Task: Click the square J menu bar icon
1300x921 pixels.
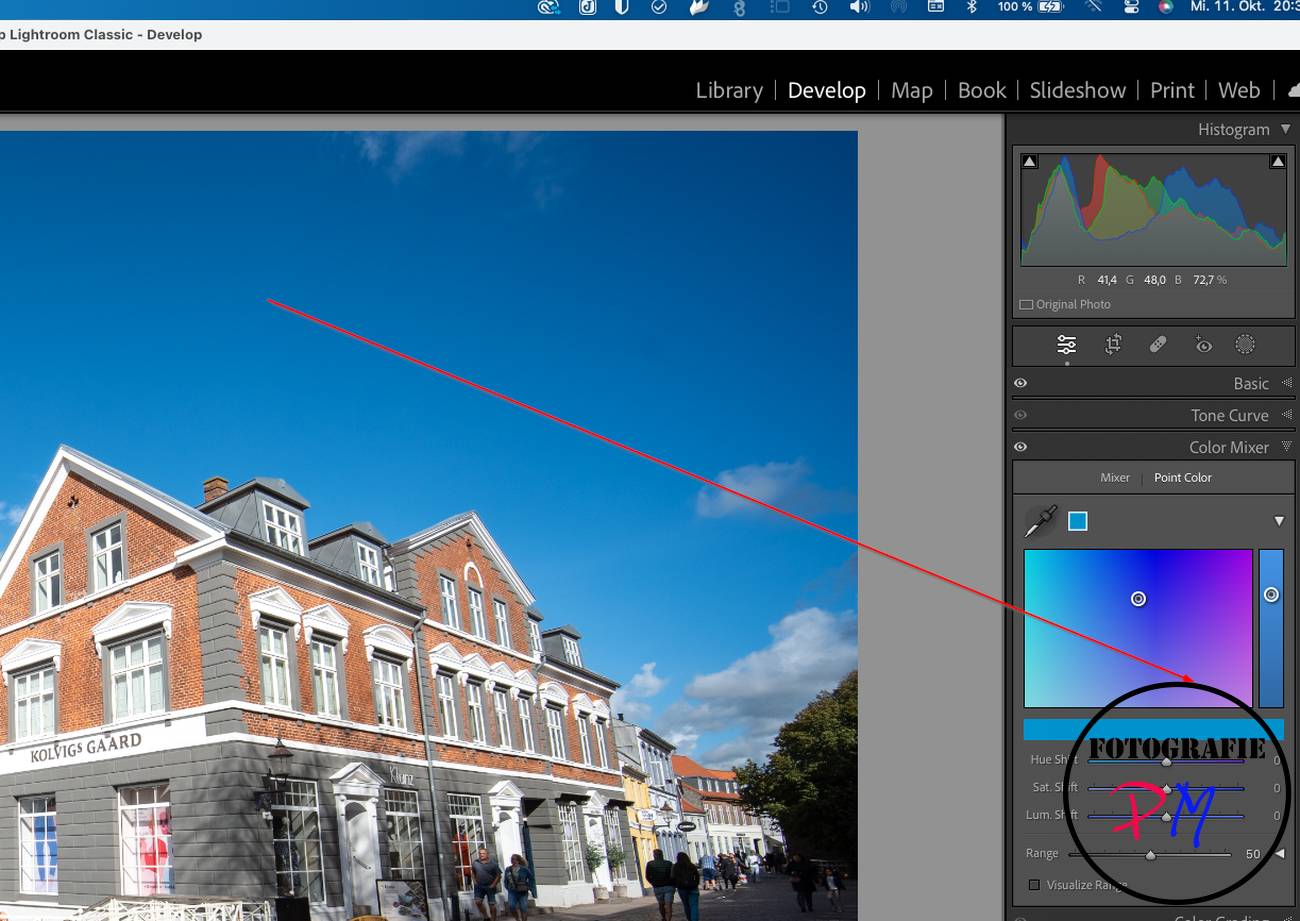Action: tap(588, 7)
